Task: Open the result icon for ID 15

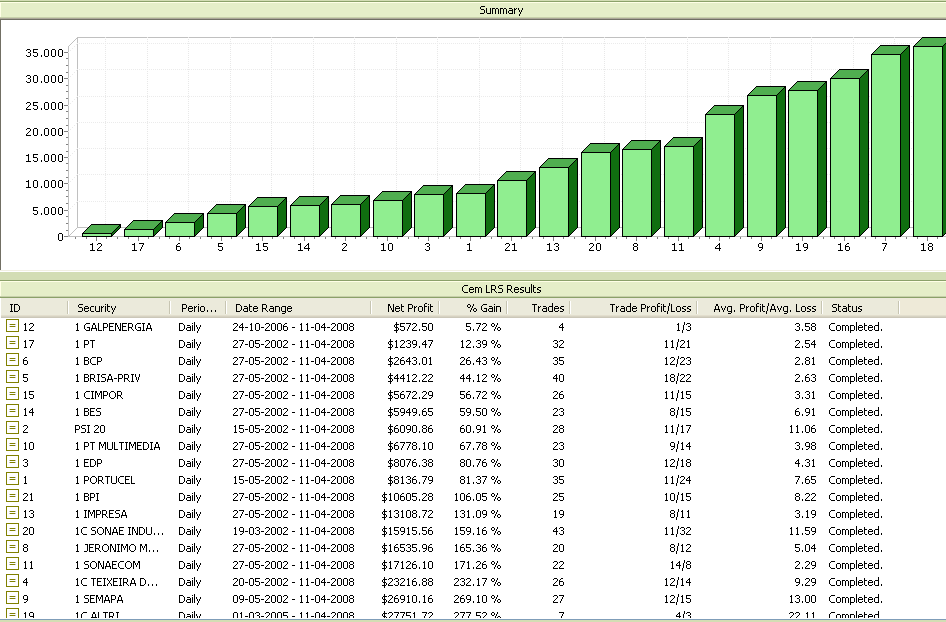Action: tap(12, 394)
